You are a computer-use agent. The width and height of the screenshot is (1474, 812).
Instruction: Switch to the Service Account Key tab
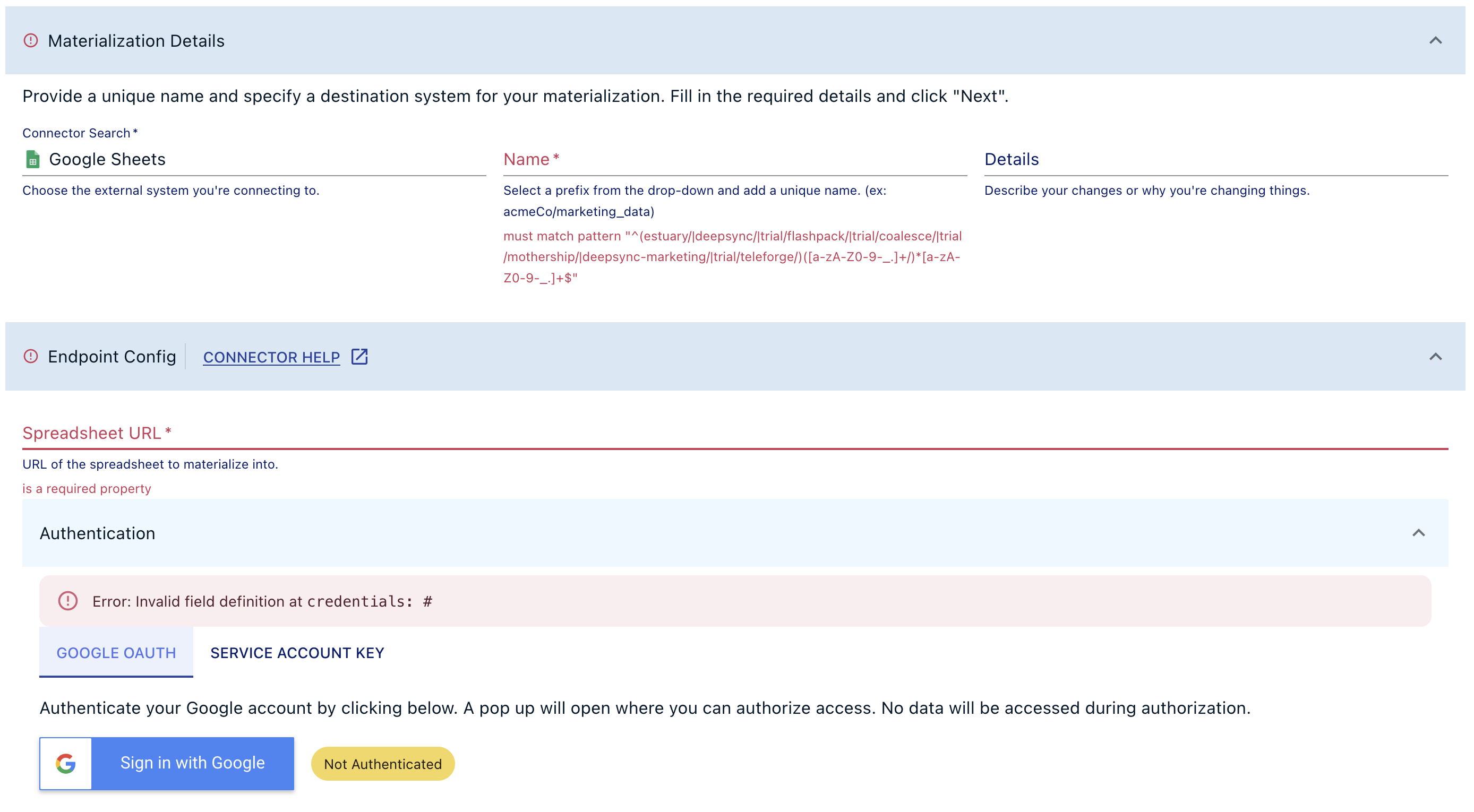tap(297, 652)
